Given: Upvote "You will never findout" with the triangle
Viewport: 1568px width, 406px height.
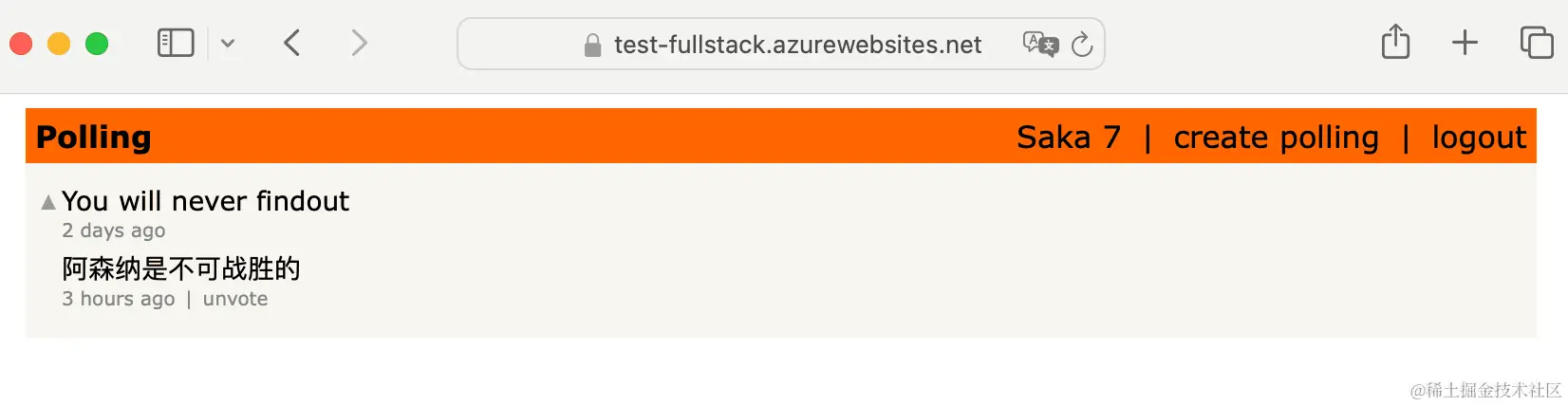Looking at the screenshot, I should (48, 202).
